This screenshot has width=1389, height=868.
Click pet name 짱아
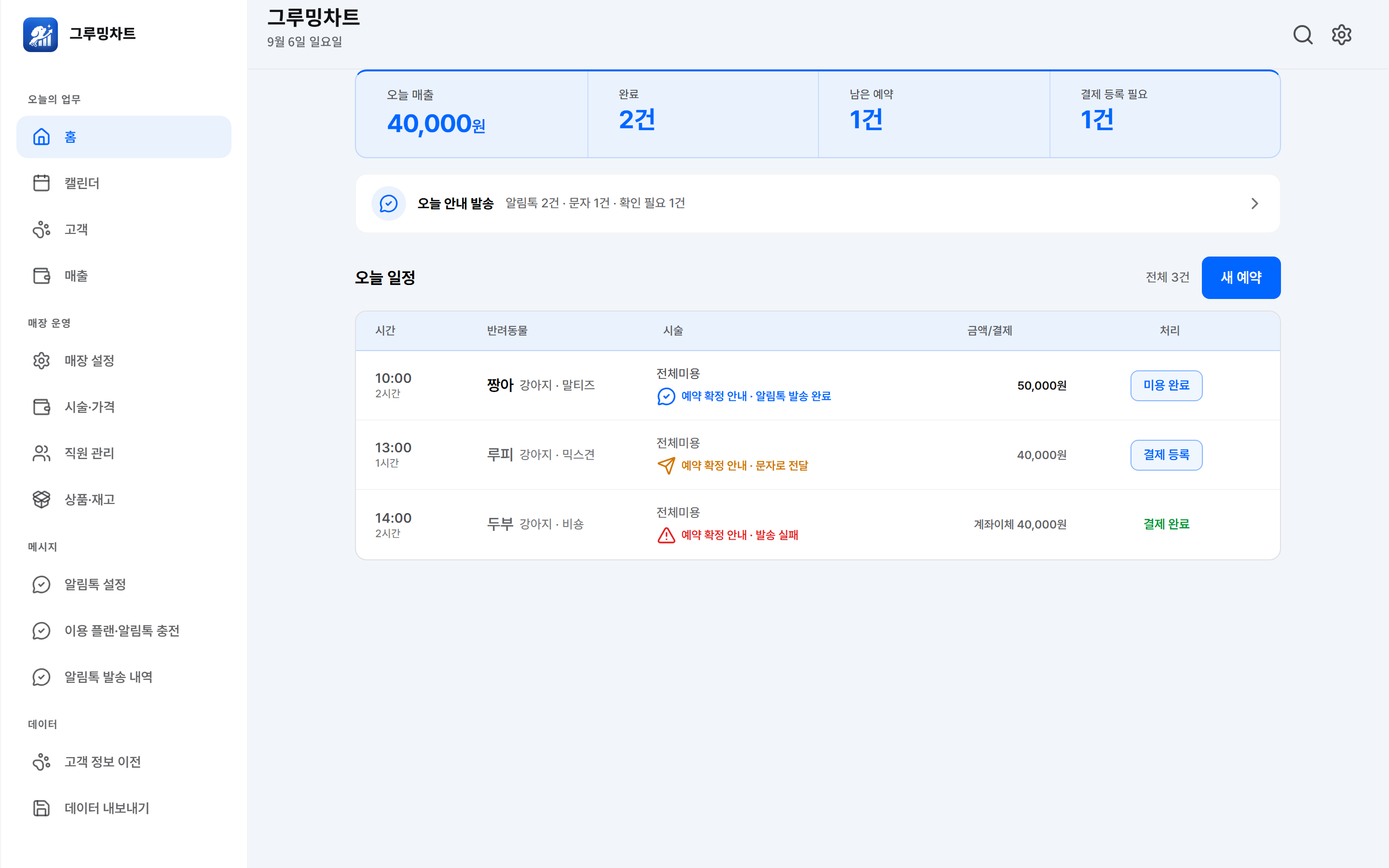[x=500, y=385]
